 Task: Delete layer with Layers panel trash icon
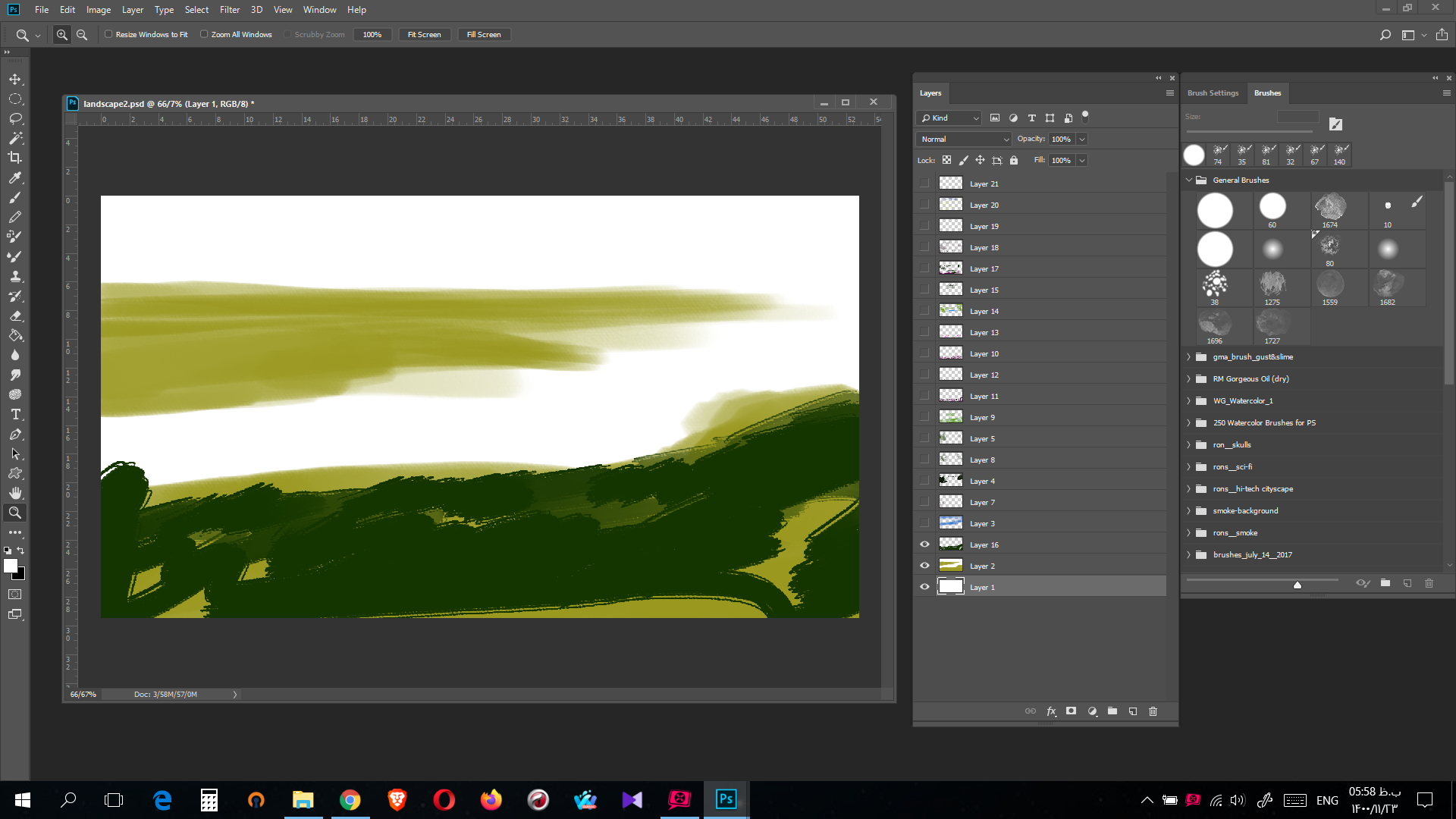(1153, 711)
